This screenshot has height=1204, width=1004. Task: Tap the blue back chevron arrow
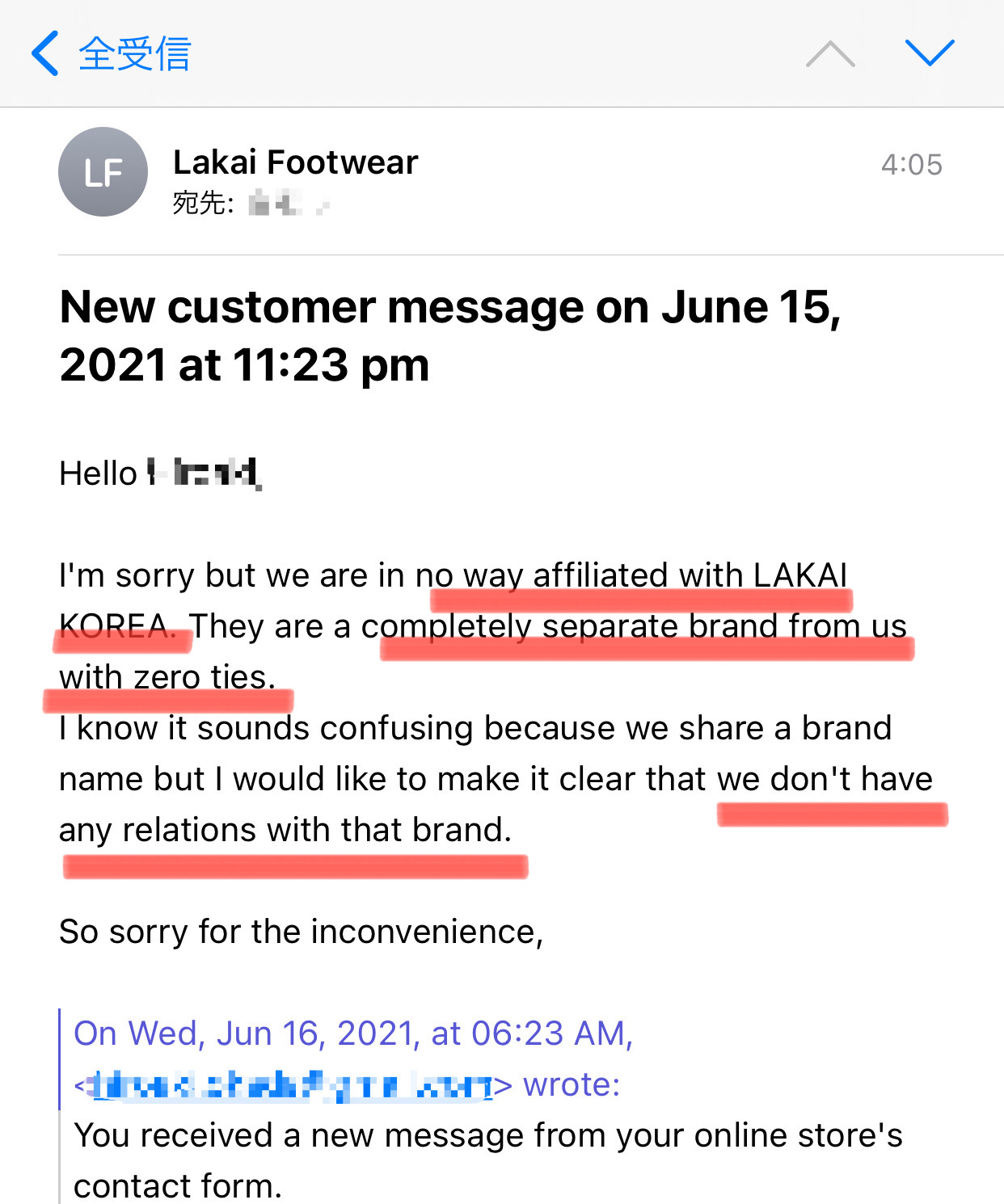pos(45,53)
